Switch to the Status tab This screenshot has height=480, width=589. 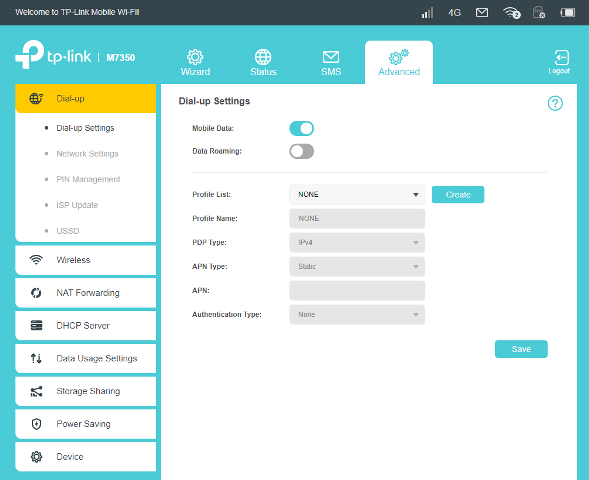[263, 62]
